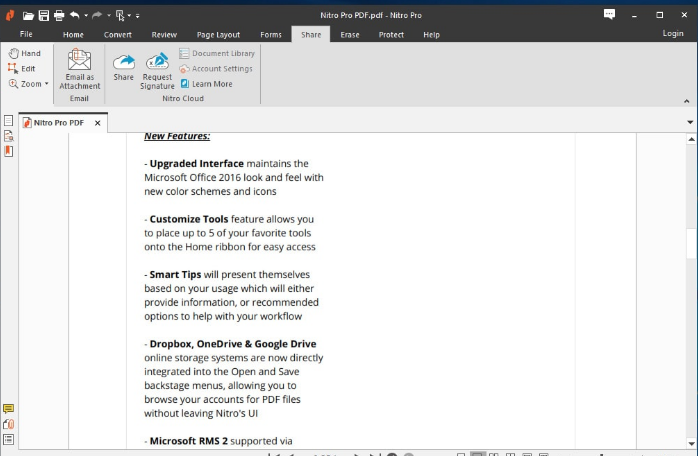Redo action with the redo arrow
The width and height of the screenshot is (698, 456).
tap(97, 16)
